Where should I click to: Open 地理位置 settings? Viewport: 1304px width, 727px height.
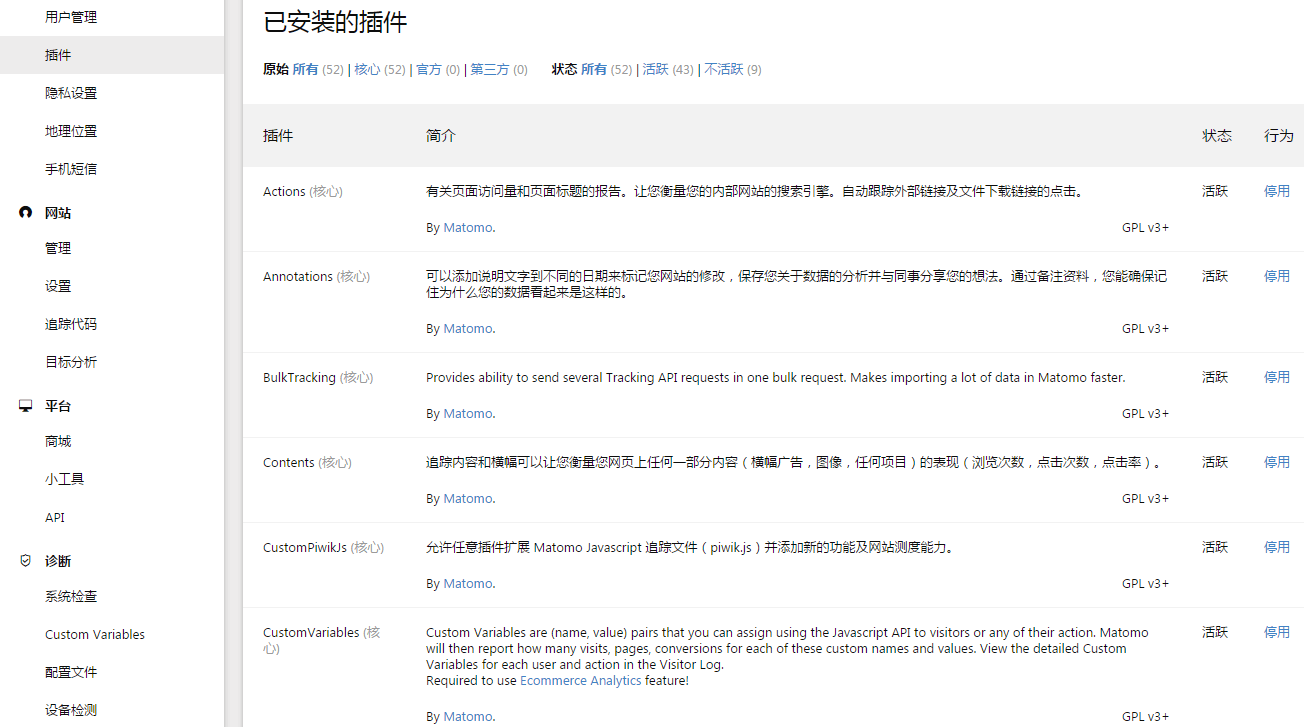71,131
